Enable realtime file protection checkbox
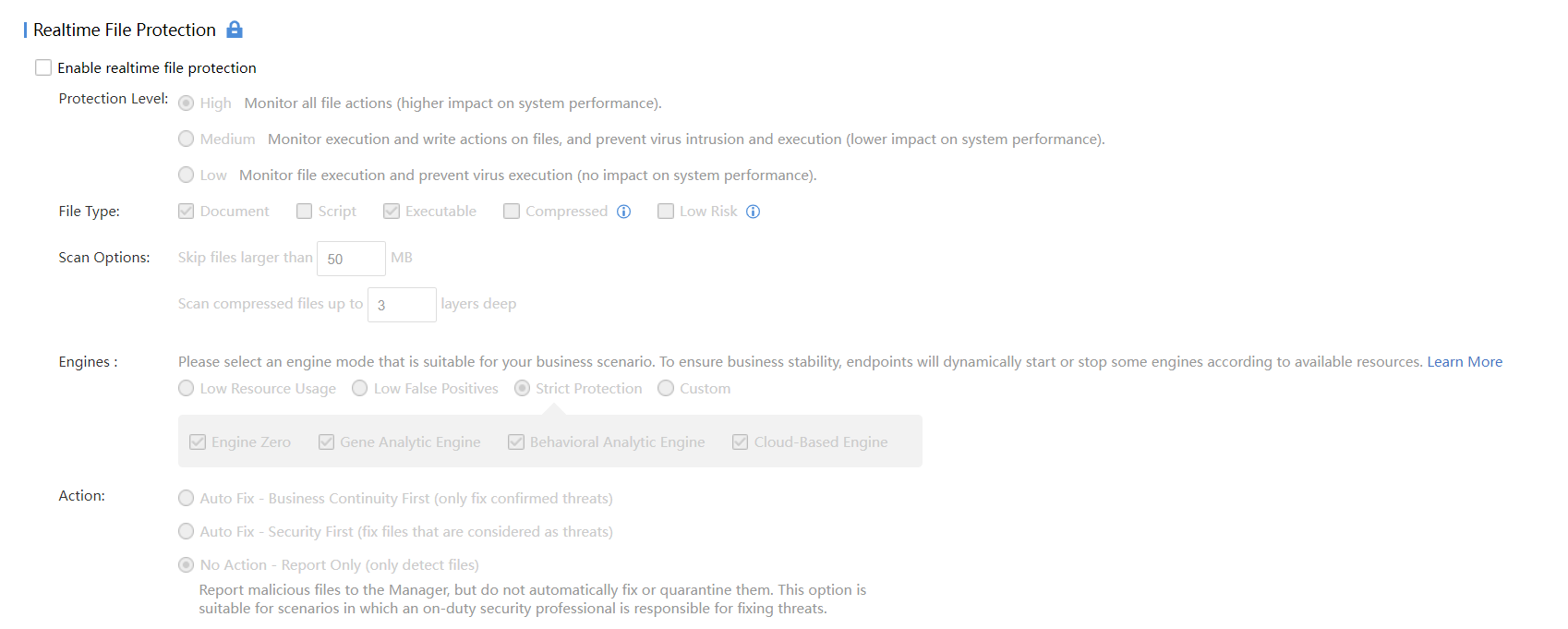Image resolution: width=1568 pixels, height=629 pixels. [43, 67]
